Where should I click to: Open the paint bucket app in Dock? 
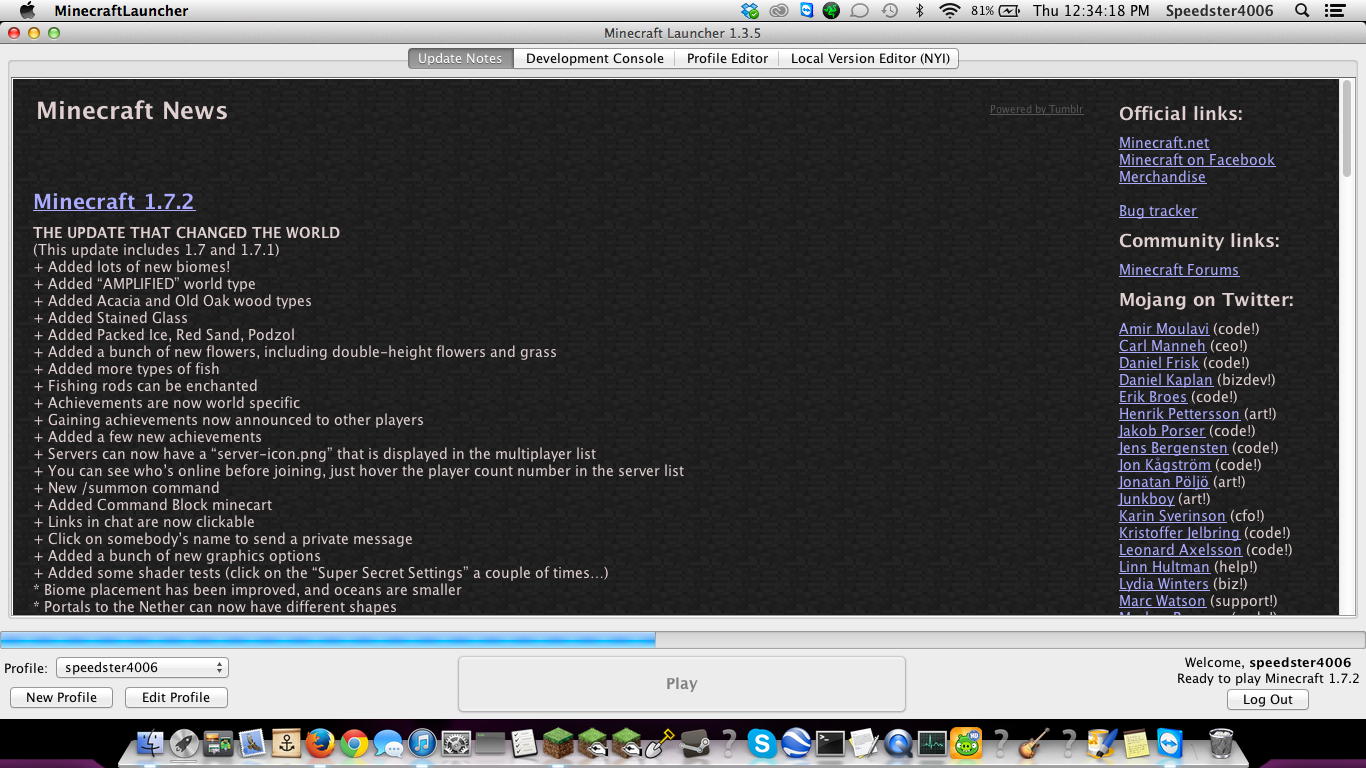[1102, 743]
